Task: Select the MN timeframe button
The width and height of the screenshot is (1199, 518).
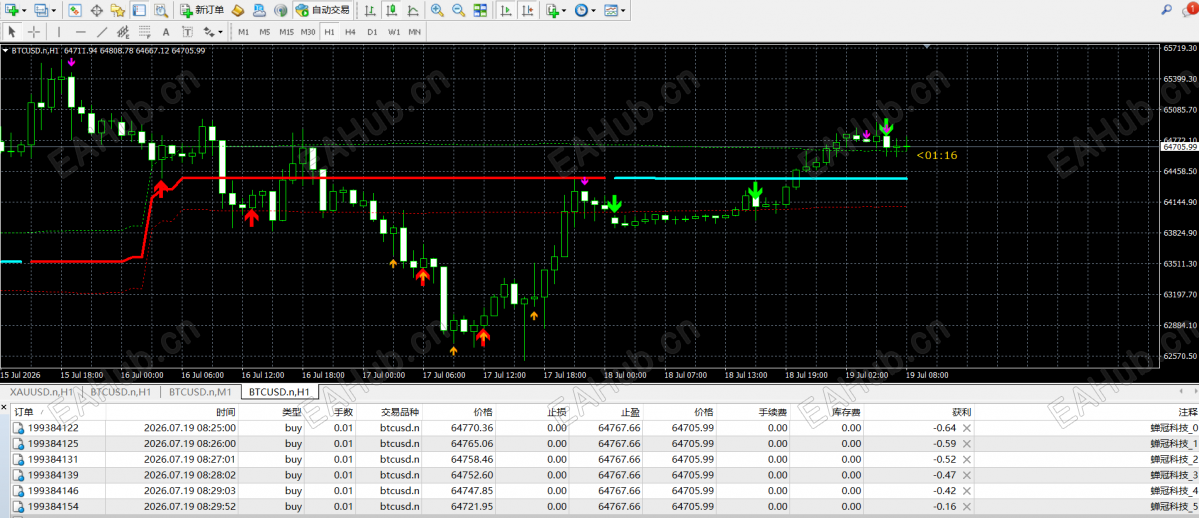Action: [x=414, y=32]
